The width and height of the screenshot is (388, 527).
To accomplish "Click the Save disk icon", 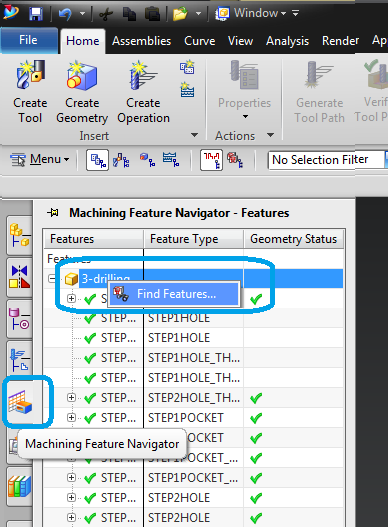I will coord(36,14).
